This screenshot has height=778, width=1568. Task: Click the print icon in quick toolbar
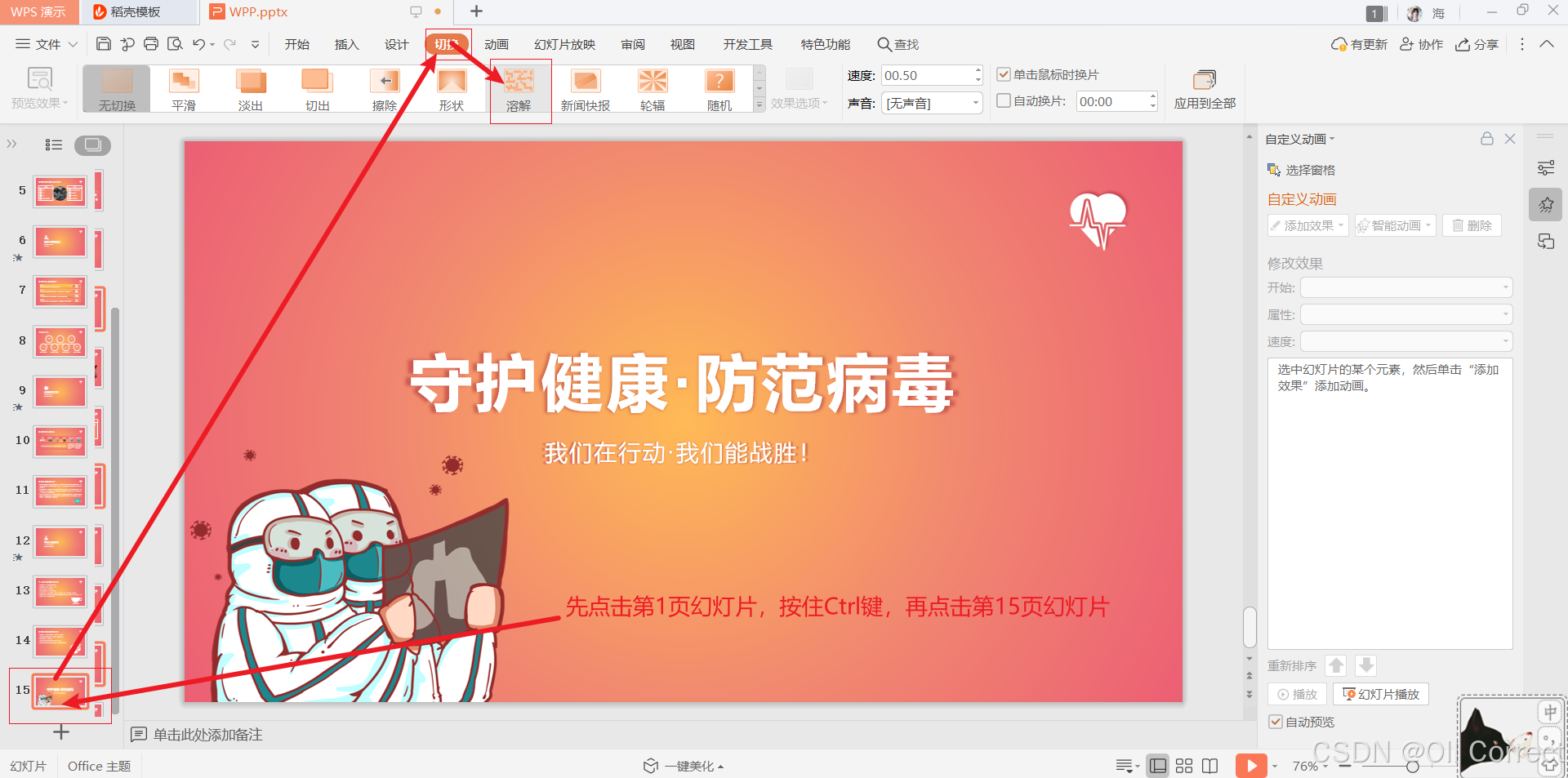(x=151, y=44)
